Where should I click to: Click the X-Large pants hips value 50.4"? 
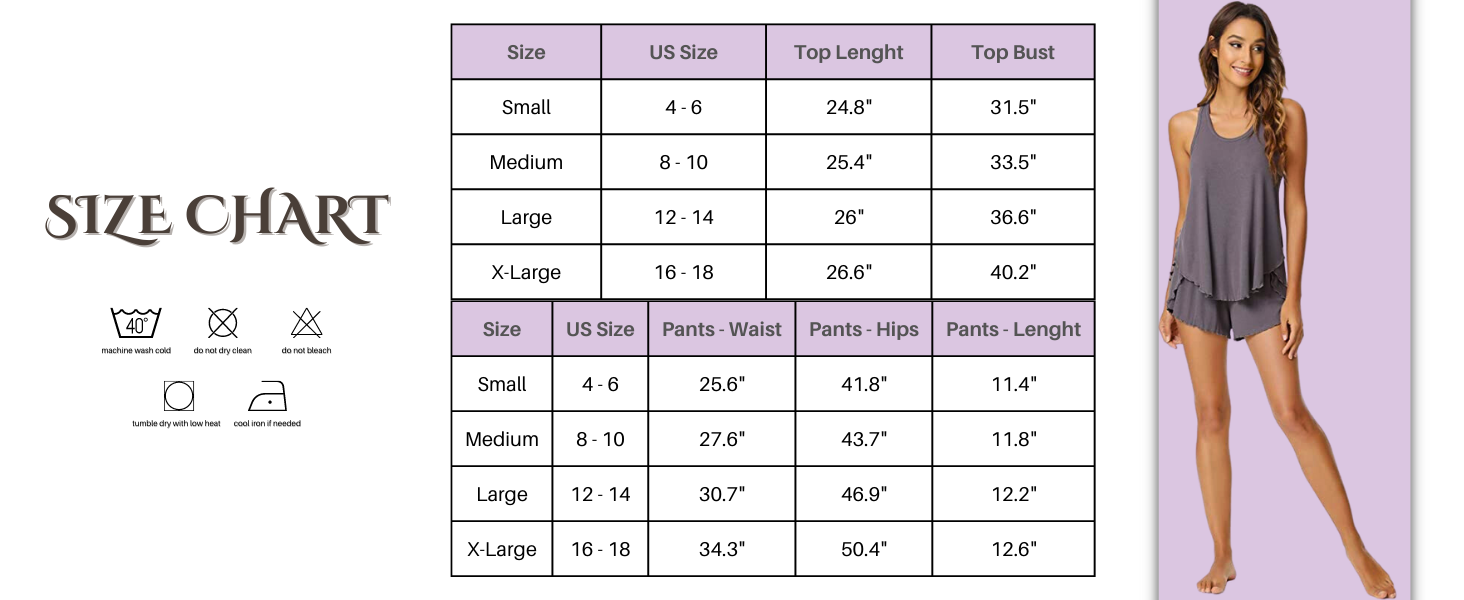pyautogui.click(x=863, y=549)
